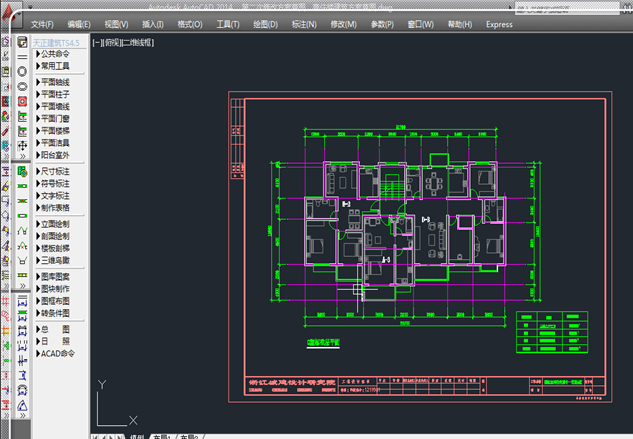The image size is (633, 439).
Task: Select the green bar with red cross icon
Action: pos(22,201)
